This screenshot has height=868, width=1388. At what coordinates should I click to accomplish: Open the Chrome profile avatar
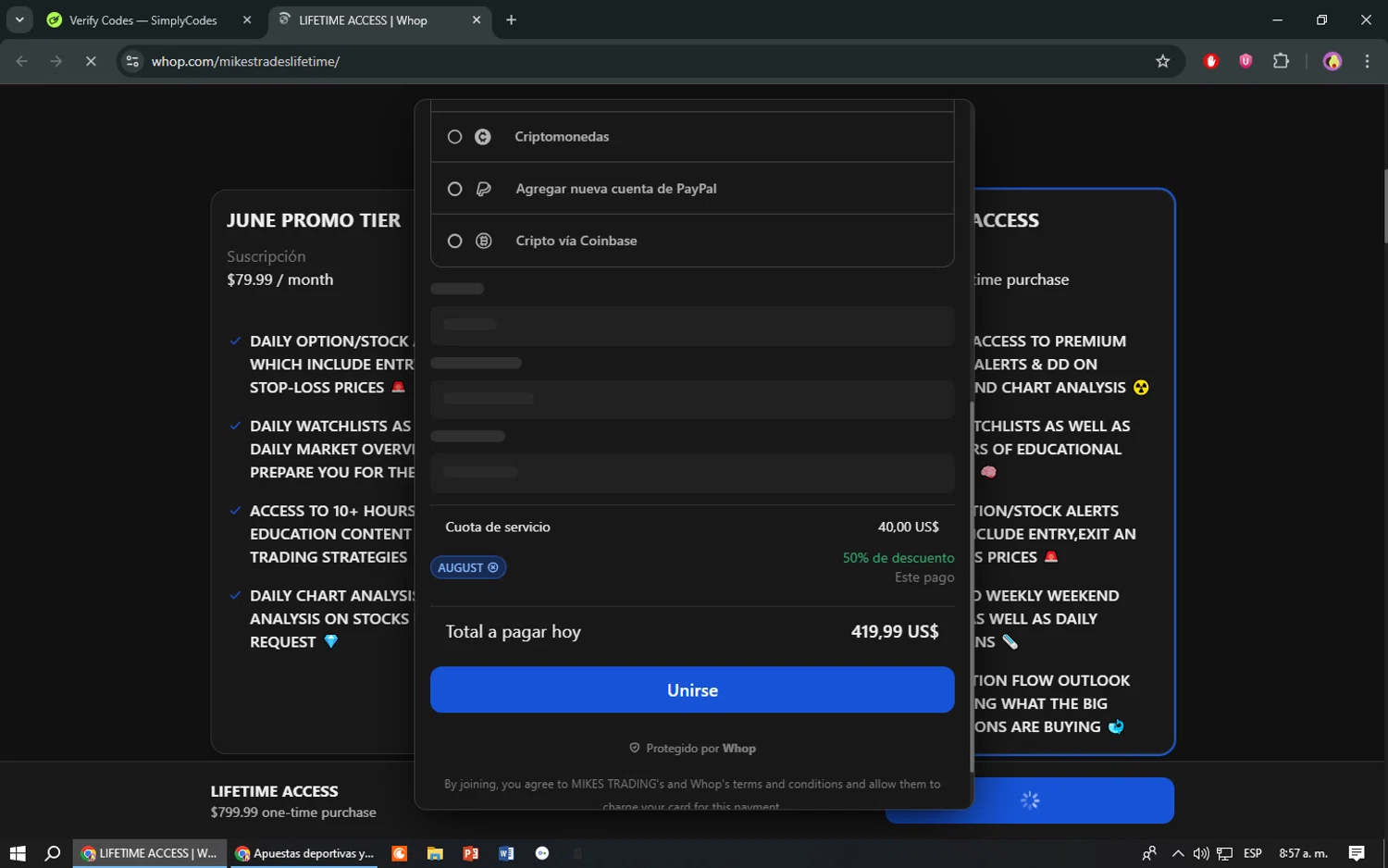click(x=1332, y=61)
